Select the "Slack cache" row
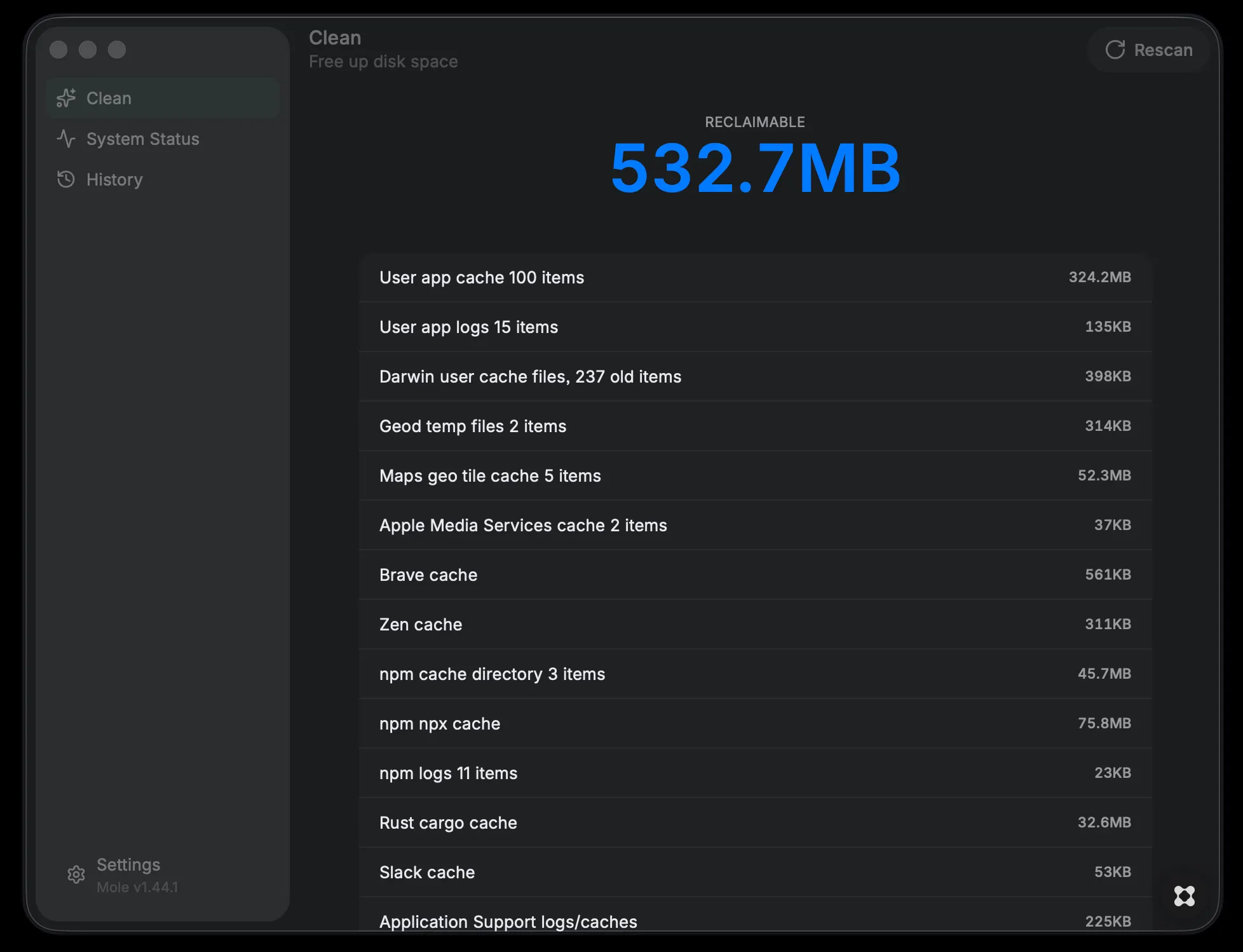Screen dimensions: 1243x952 [755, 872]
